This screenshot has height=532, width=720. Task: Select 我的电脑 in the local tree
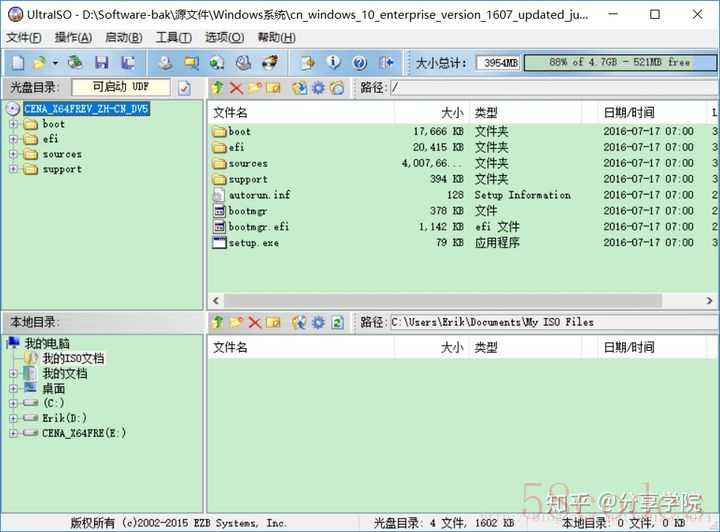47,343
